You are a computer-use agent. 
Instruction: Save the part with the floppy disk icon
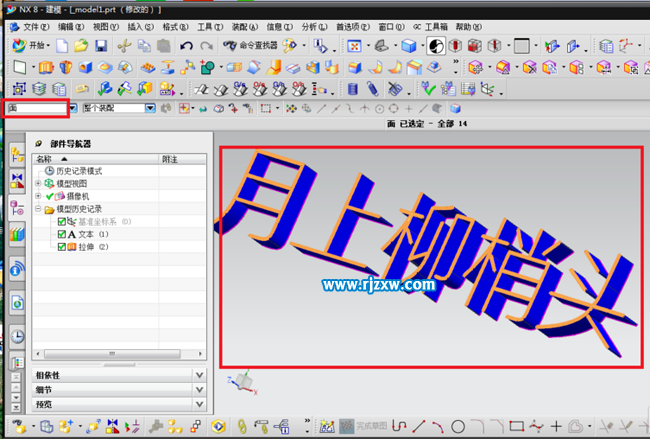(101, 46)
